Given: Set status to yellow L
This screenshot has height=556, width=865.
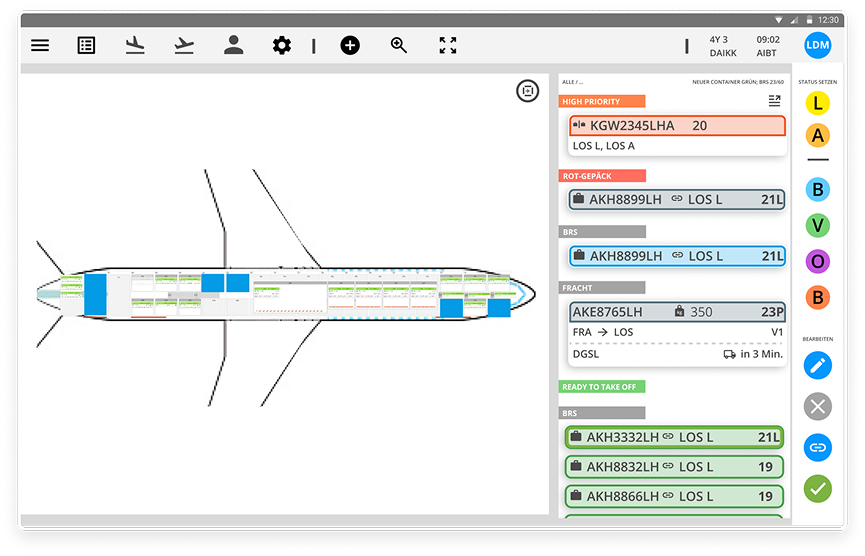Looking at the screenshot, I should (x=818, y=103).
